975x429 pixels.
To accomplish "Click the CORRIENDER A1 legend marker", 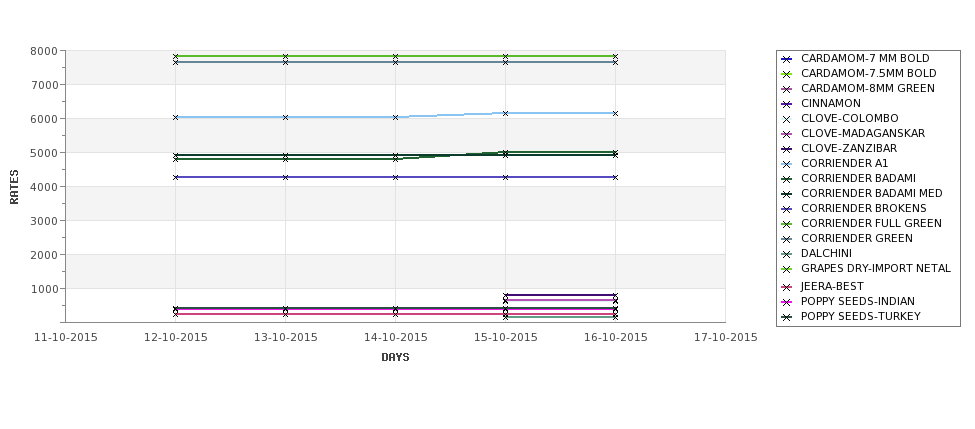I will click(786, 164).
